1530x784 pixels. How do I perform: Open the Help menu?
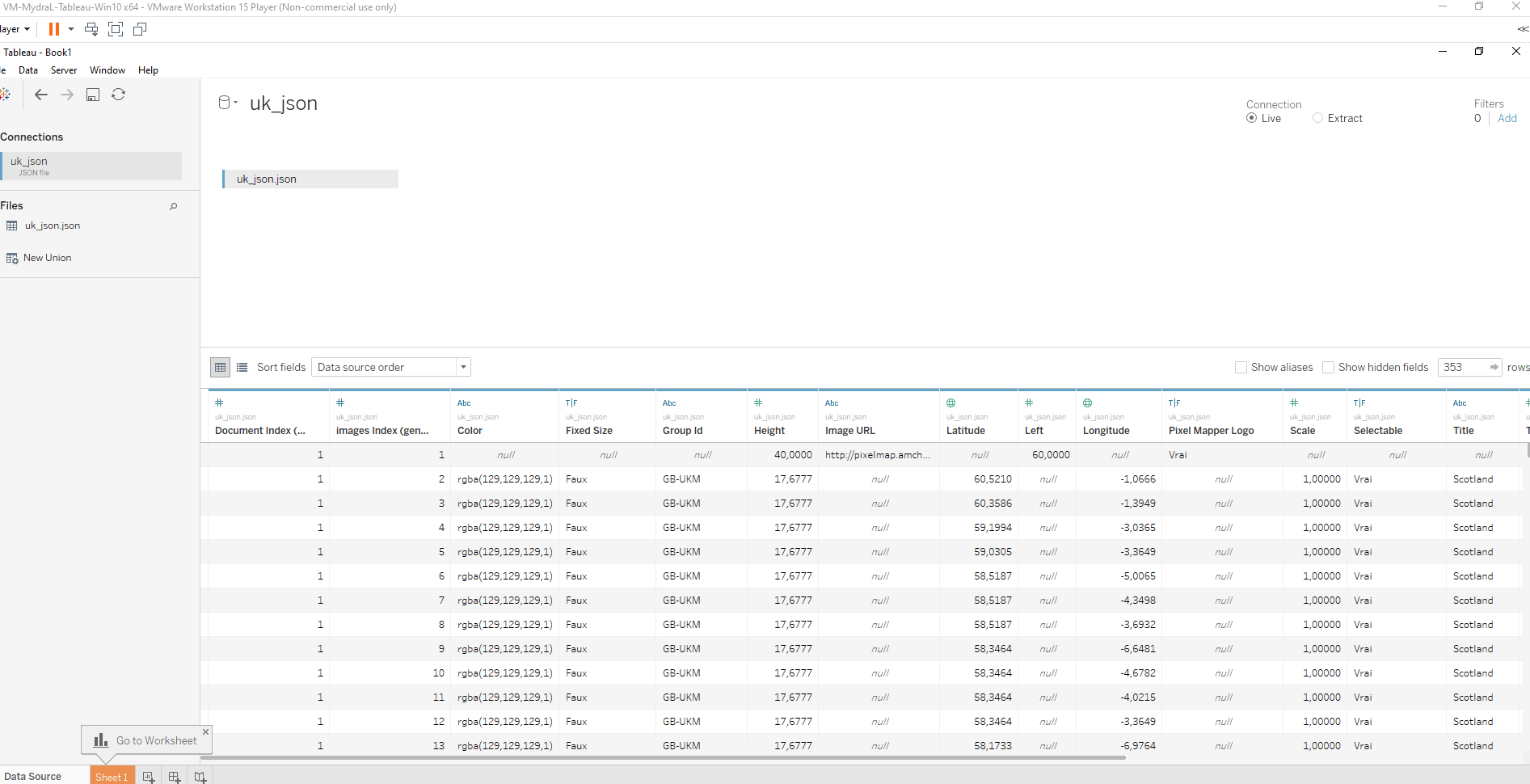pyautogui.click(x=148, y=70)
